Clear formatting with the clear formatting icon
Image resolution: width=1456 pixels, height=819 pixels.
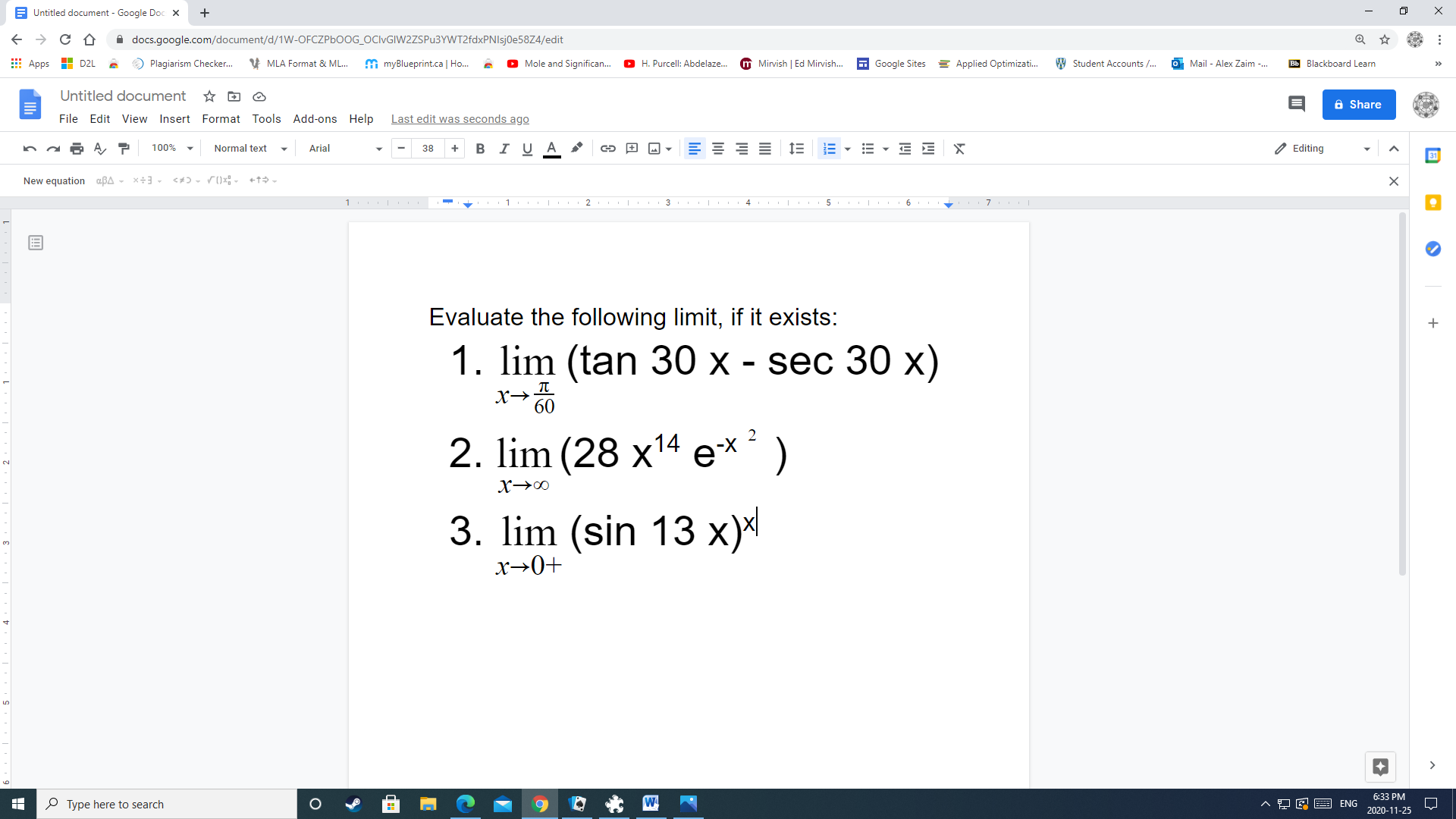[x=959, y=148]
